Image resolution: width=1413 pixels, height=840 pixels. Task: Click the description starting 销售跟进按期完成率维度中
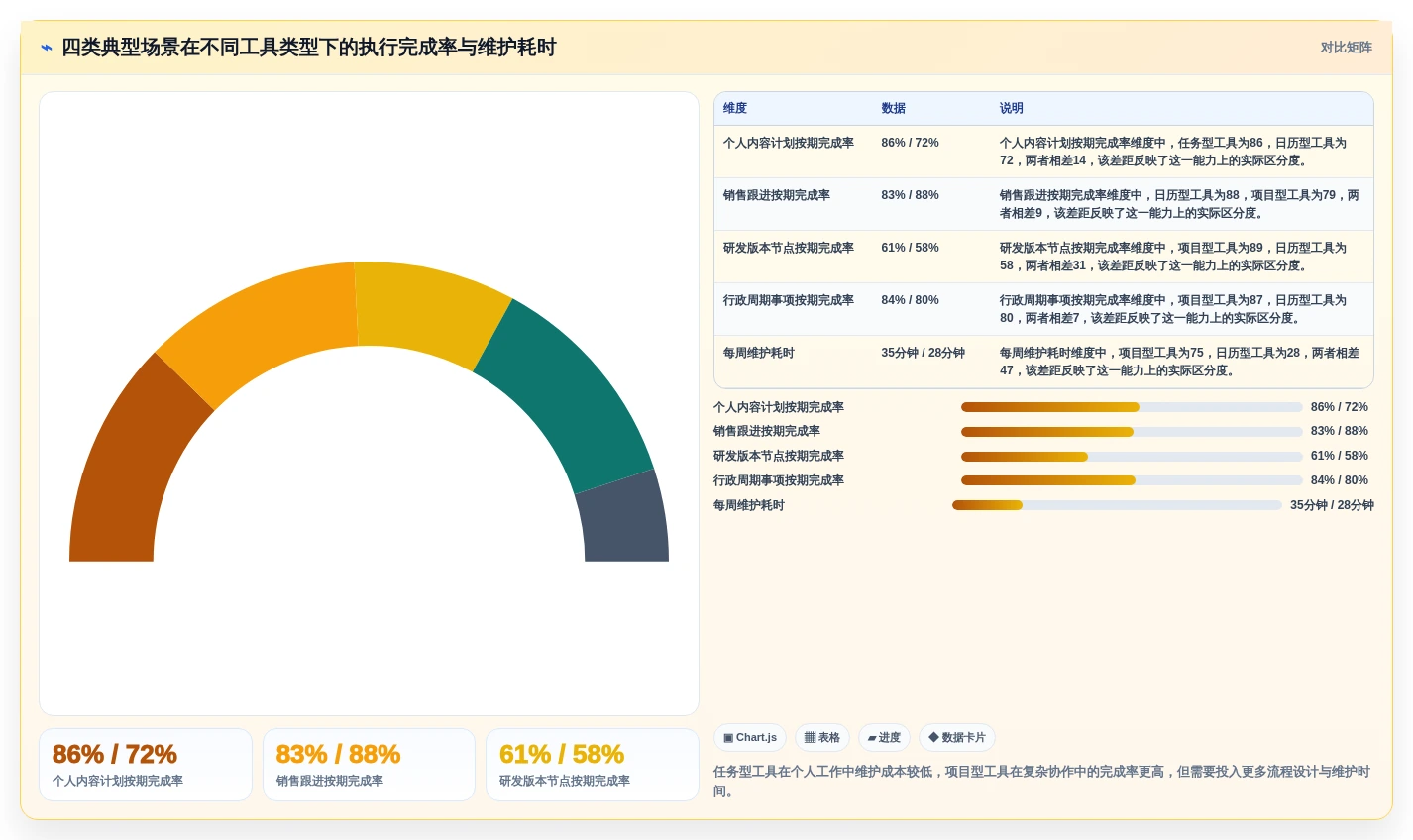pyautogui.click(x=1179, y=204)
